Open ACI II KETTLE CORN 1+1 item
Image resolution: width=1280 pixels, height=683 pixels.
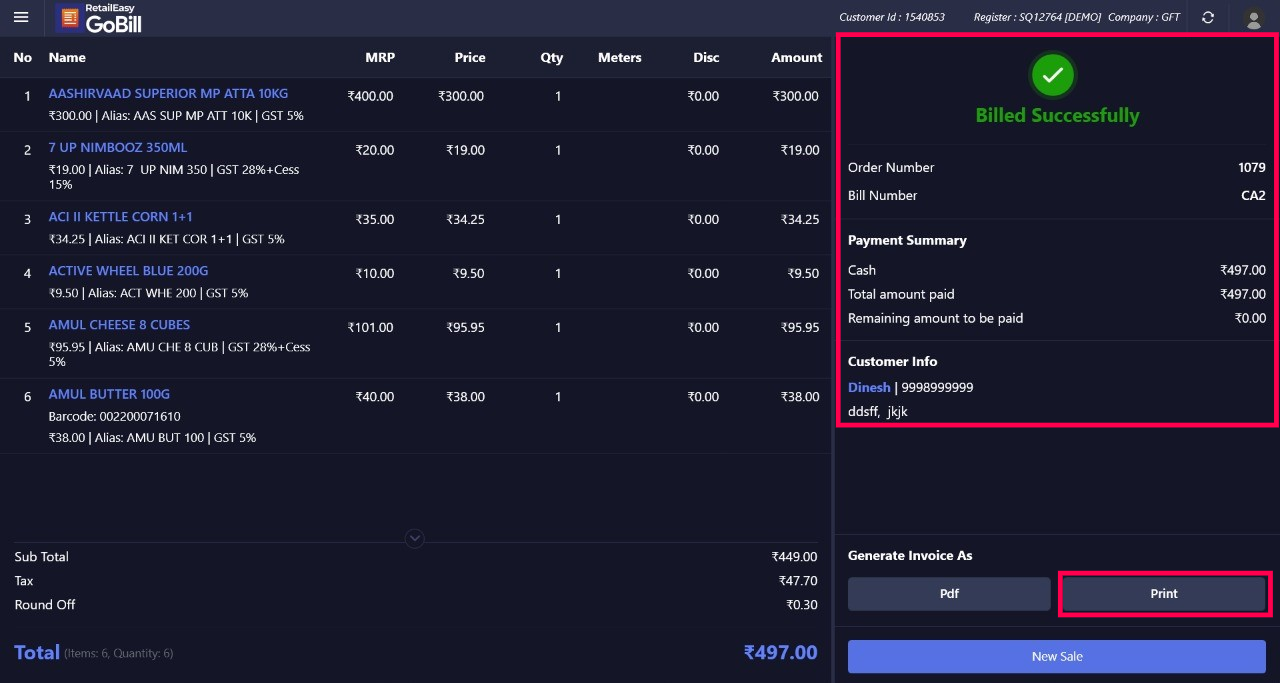coord(121,217)
